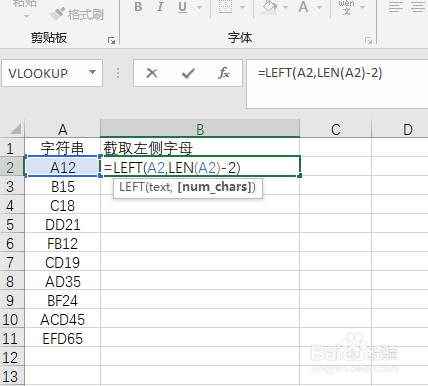Click text argument in formula tooltip
The image size is (428, 386).
pos(159,187)
